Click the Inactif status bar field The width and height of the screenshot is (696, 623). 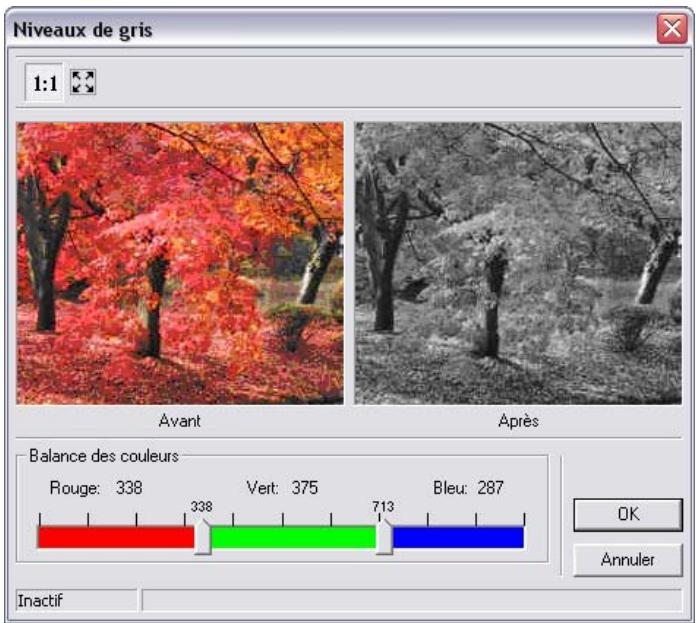[x=76, y=600]
